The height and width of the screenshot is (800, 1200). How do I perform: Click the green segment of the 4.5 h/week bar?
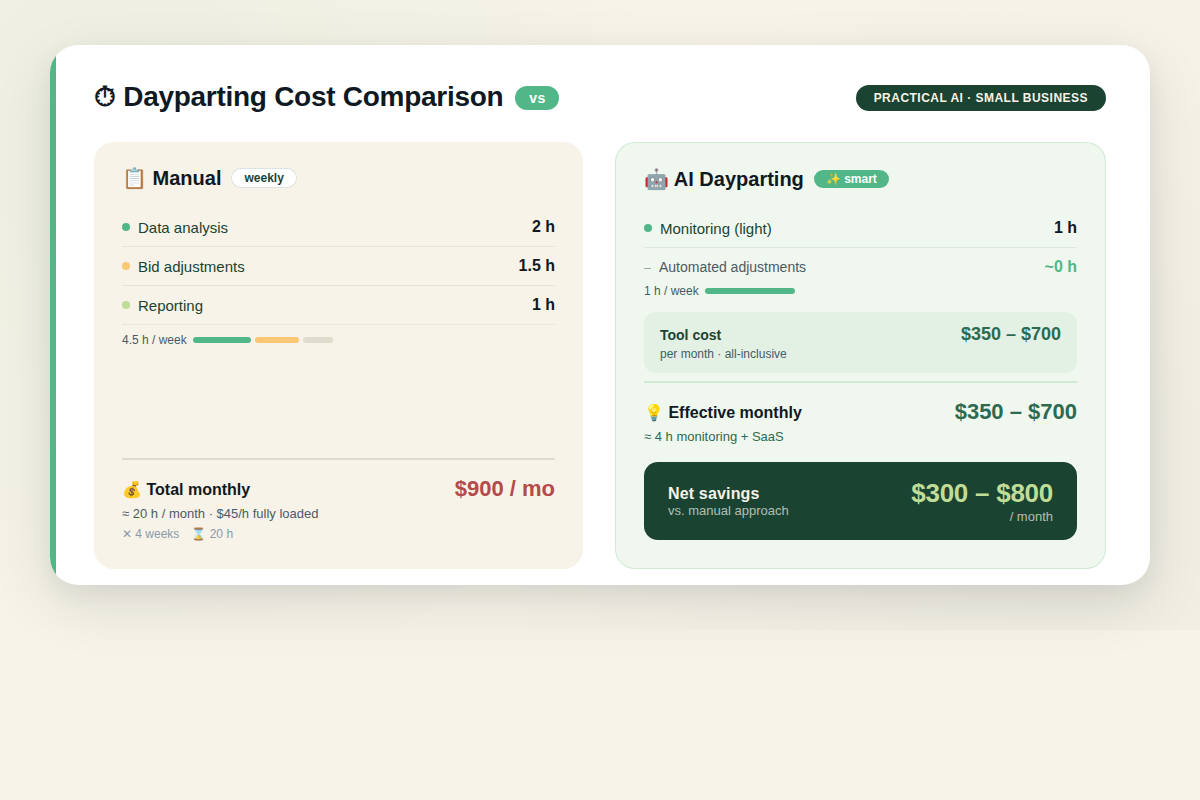click(x=222, y=340)
